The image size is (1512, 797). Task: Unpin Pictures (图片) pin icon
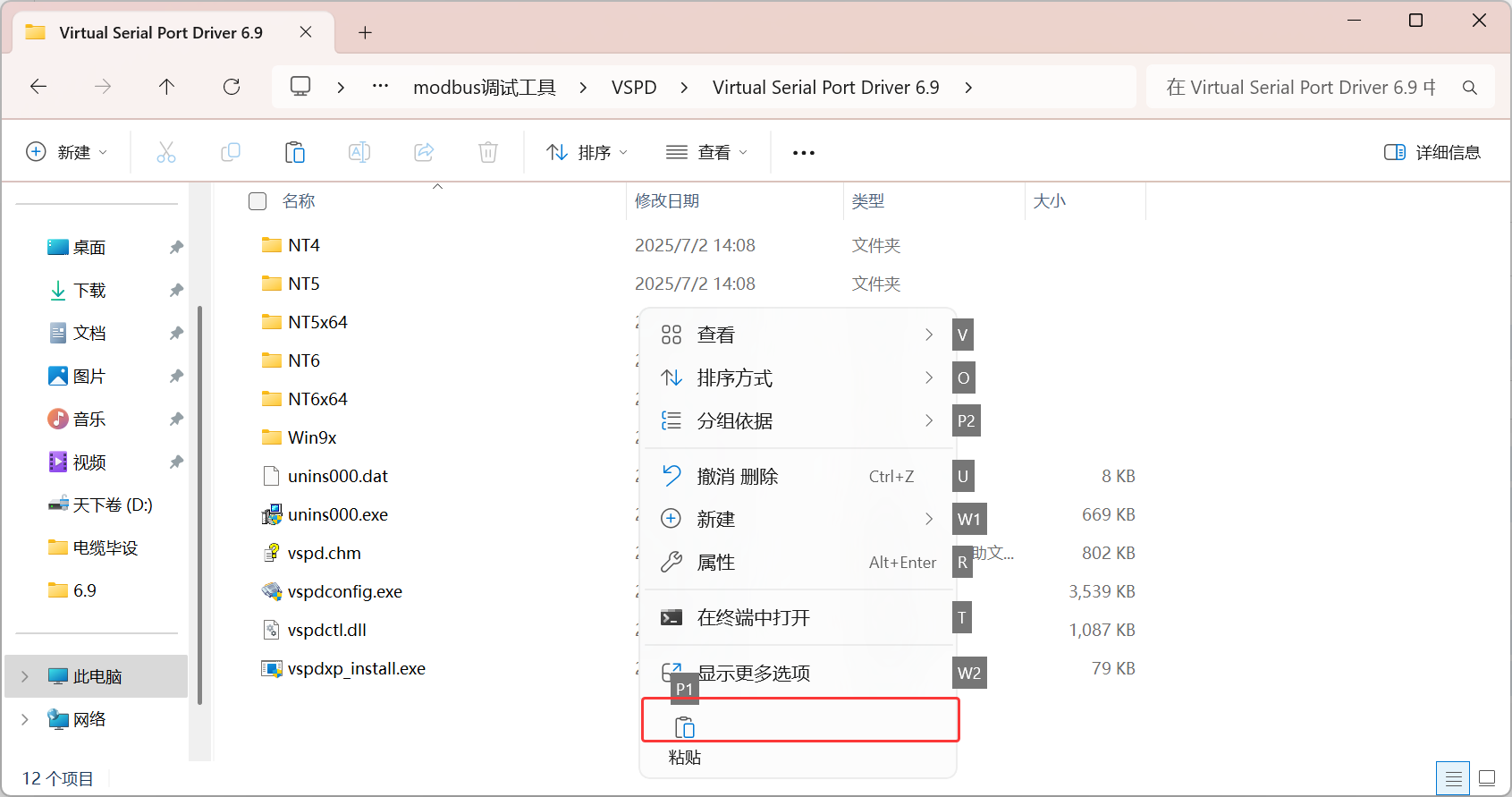pyautogui.click(x=177, y=376)
